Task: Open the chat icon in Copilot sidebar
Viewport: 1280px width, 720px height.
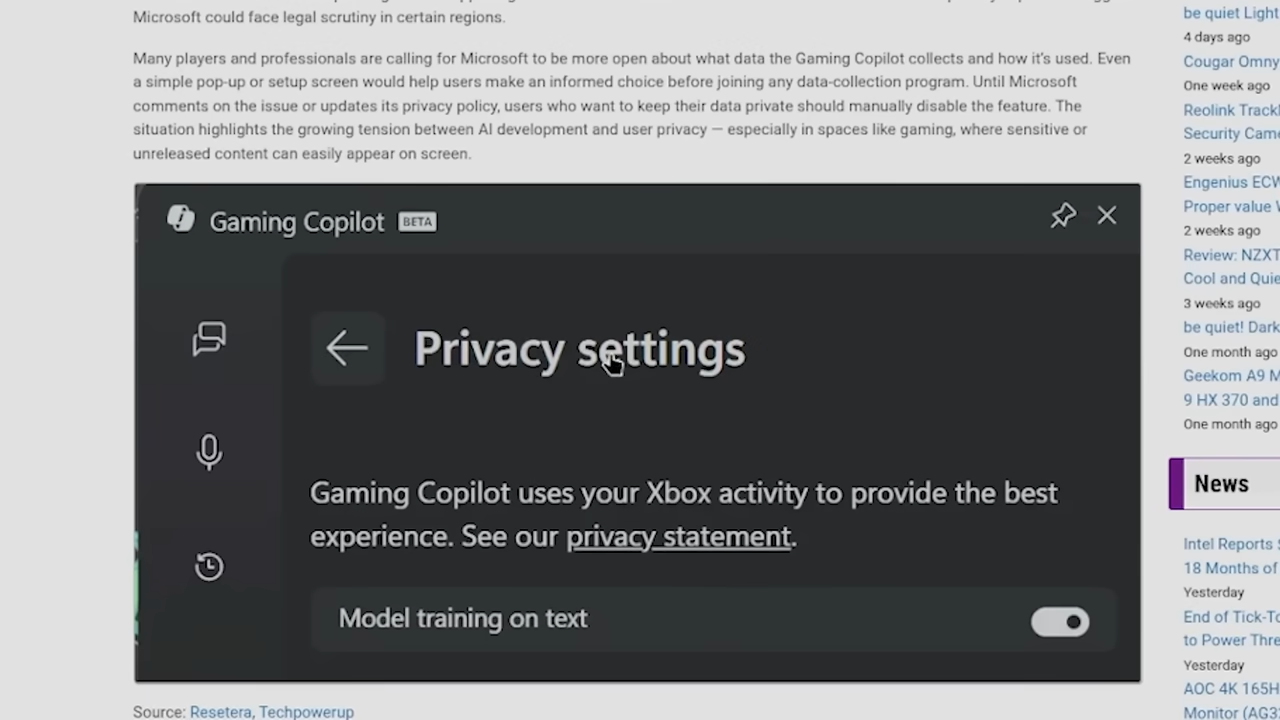Action: point(209,340)
